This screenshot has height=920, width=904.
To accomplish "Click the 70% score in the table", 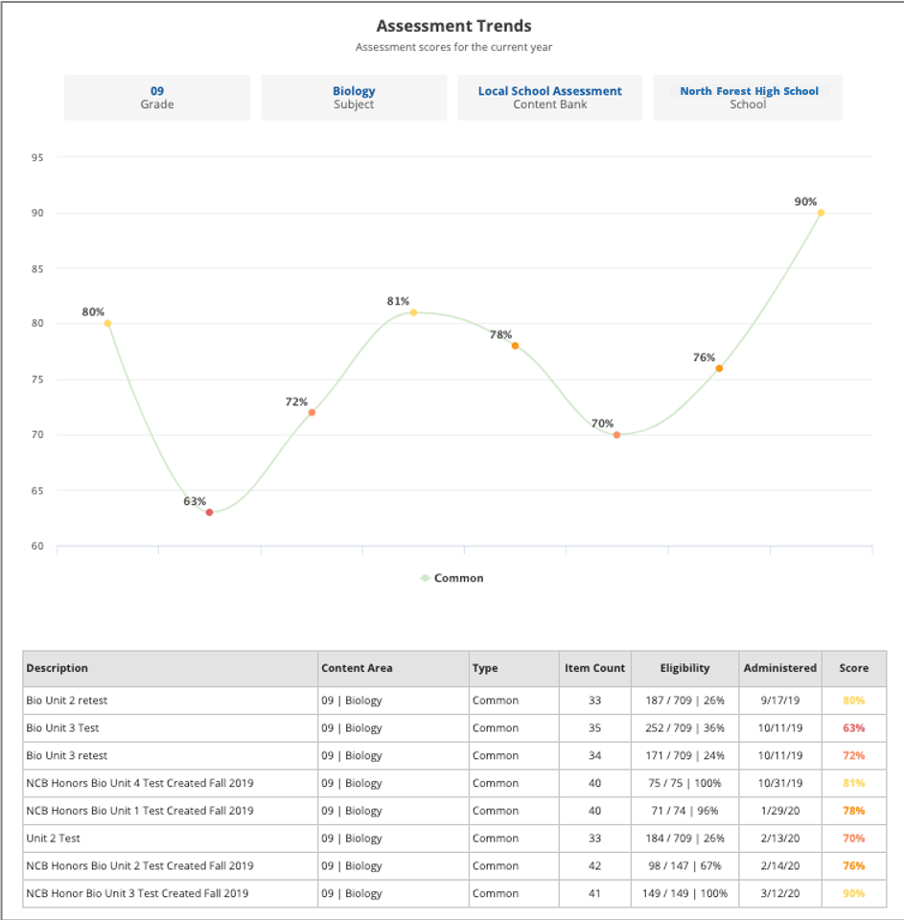I will coord(854,838).
